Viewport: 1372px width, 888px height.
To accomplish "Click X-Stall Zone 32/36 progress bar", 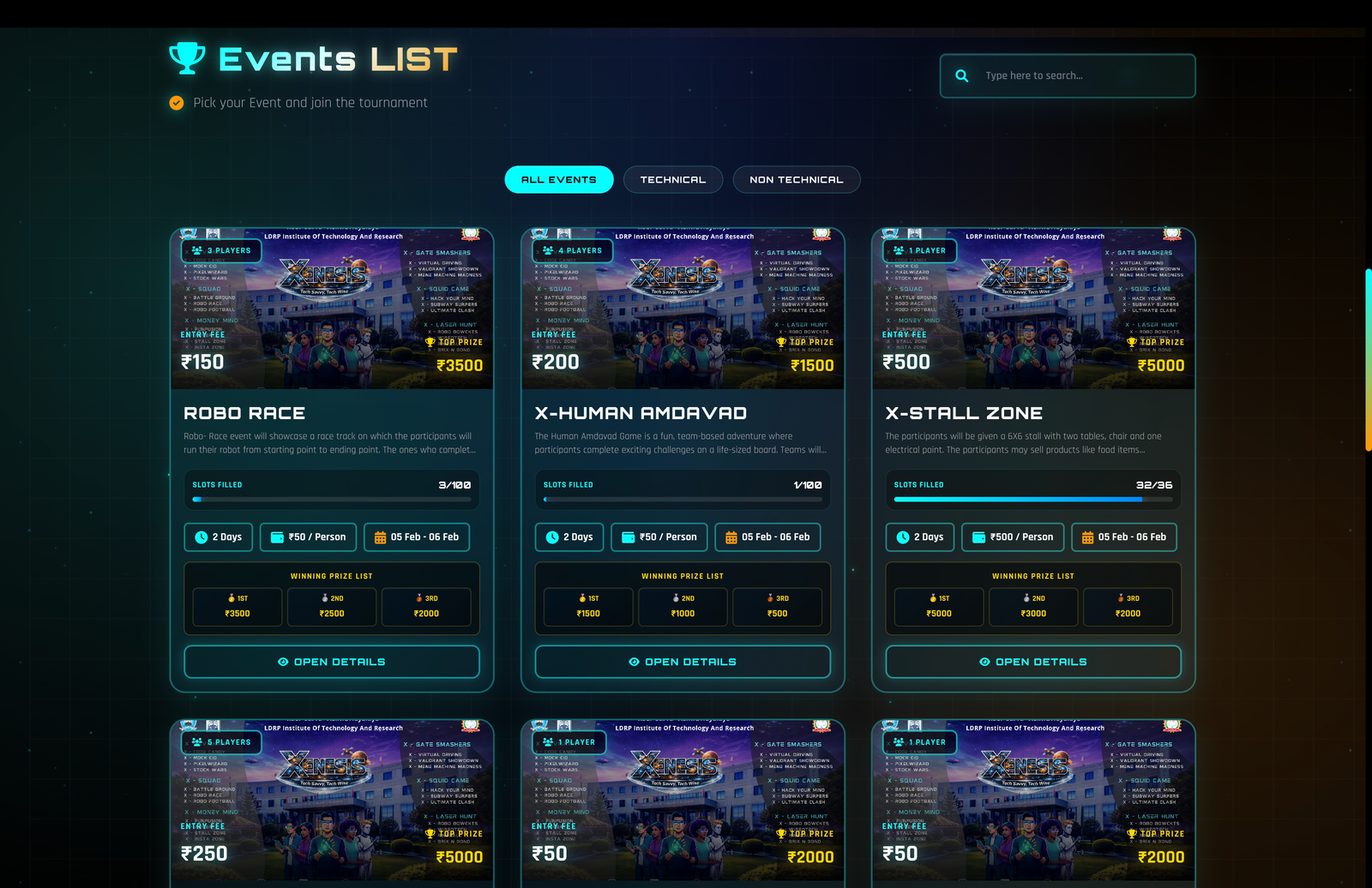I will pos(1033,499).
